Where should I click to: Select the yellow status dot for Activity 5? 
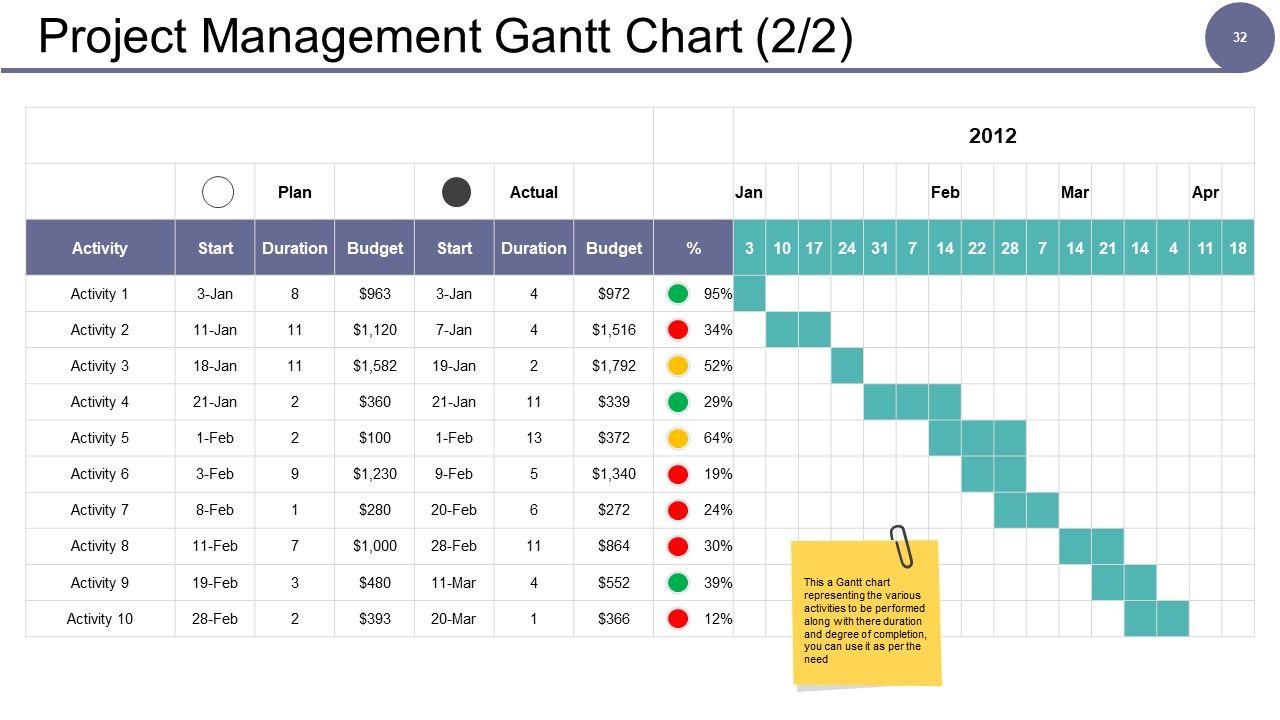click(x=678, y=438)
